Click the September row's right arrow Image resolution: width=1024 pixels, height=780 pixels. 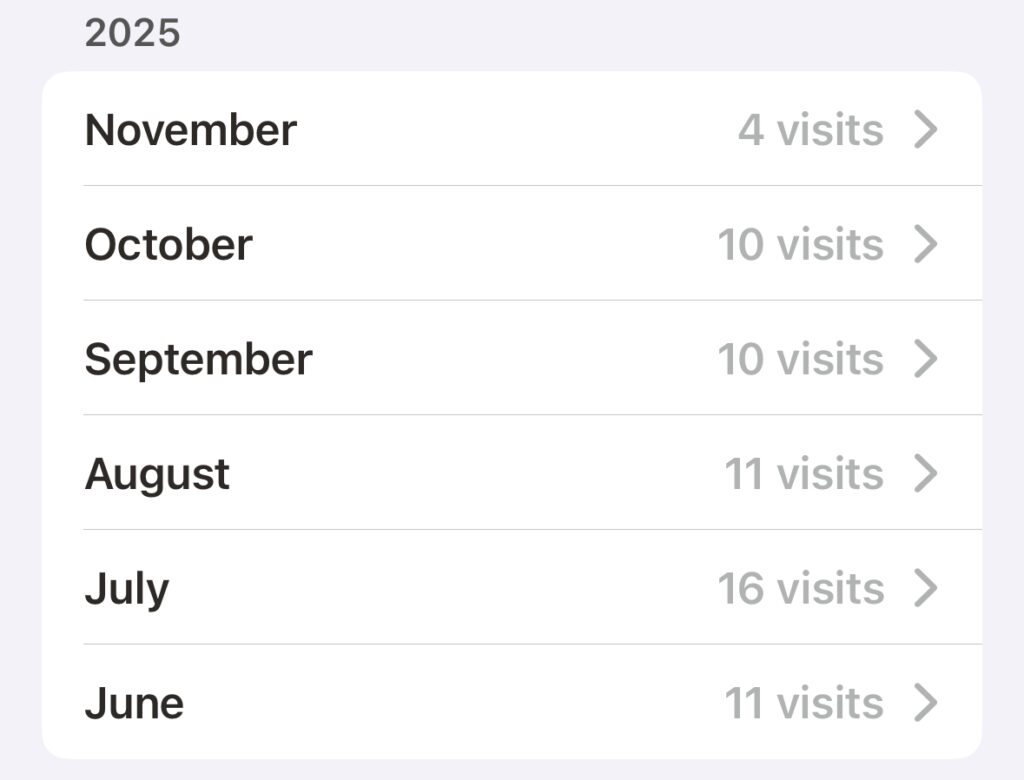(x=927, y=359)
